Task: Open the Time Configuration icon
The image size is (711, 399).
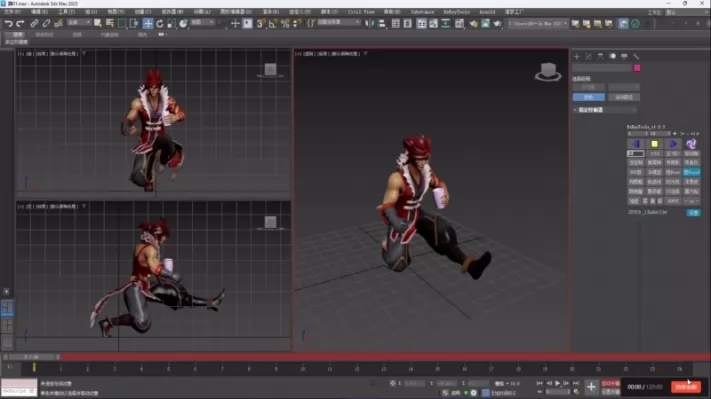Action: click(x=576, y=392)
